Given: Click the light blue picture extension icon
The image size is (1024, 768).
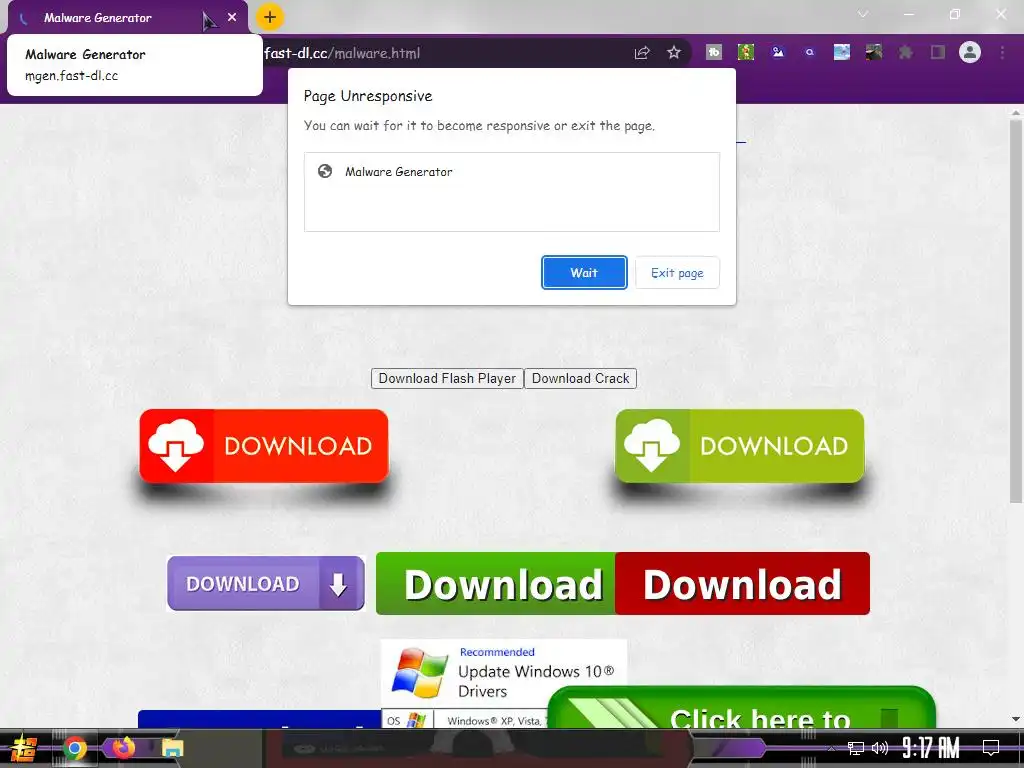Looking at the screenshot, I should (842, 52).
